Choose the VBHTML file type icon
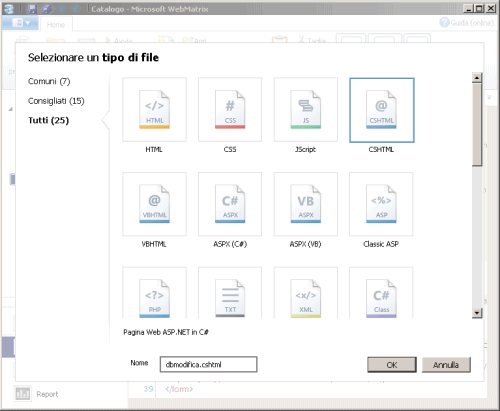The width and height of the screenshot is (500, 411). pos(154,204)
